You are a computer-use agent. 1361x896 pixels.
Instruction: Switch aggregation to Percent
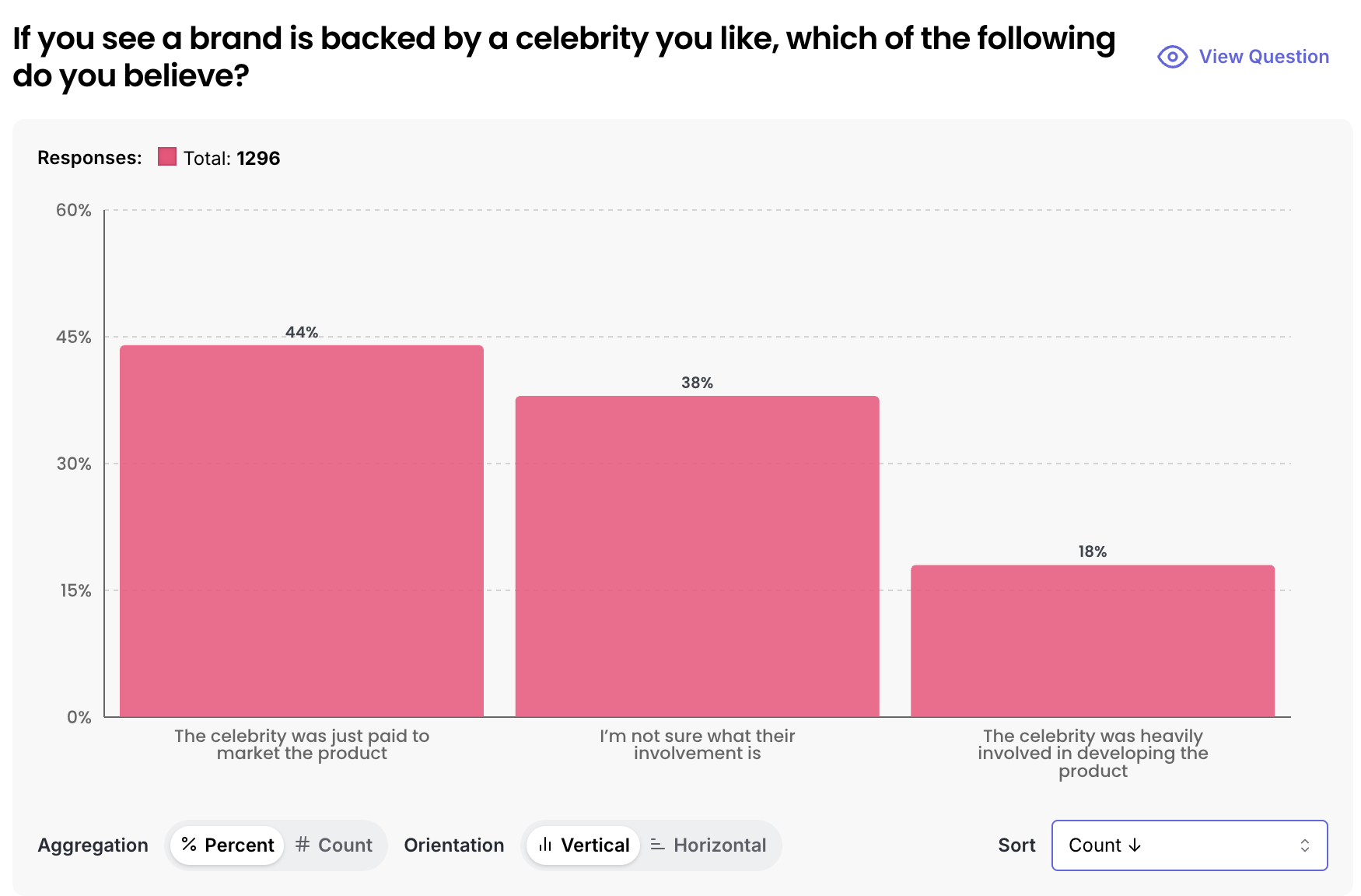point(227,845)
